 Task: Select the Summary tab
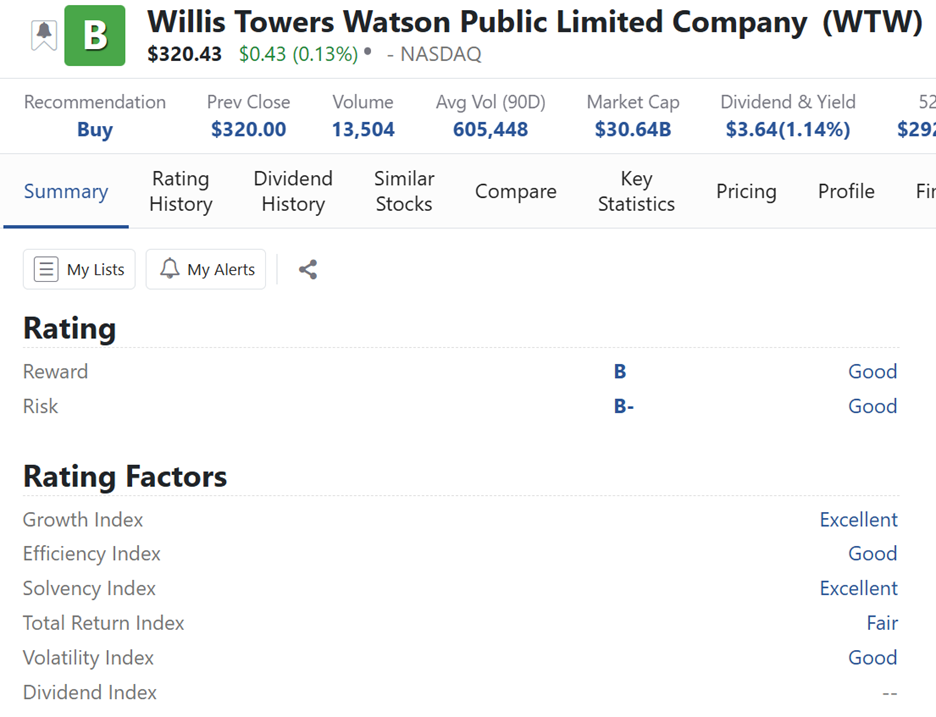point(66,191)
